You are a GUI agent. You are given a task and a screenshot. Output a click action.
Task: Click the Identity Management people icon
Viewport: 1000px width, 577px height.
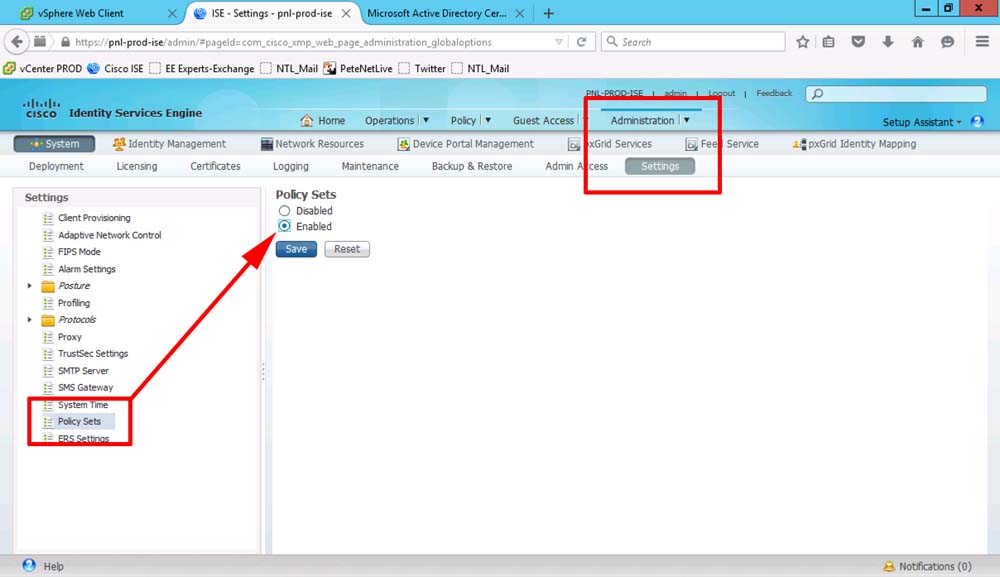point(119,144)
